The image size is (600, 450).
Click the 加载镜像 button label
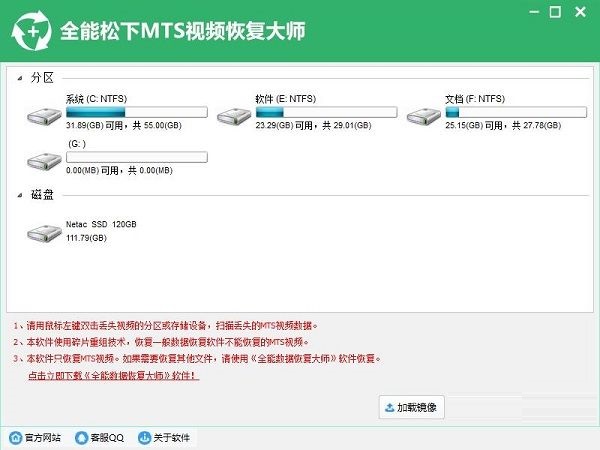click(x=417, y=408)
